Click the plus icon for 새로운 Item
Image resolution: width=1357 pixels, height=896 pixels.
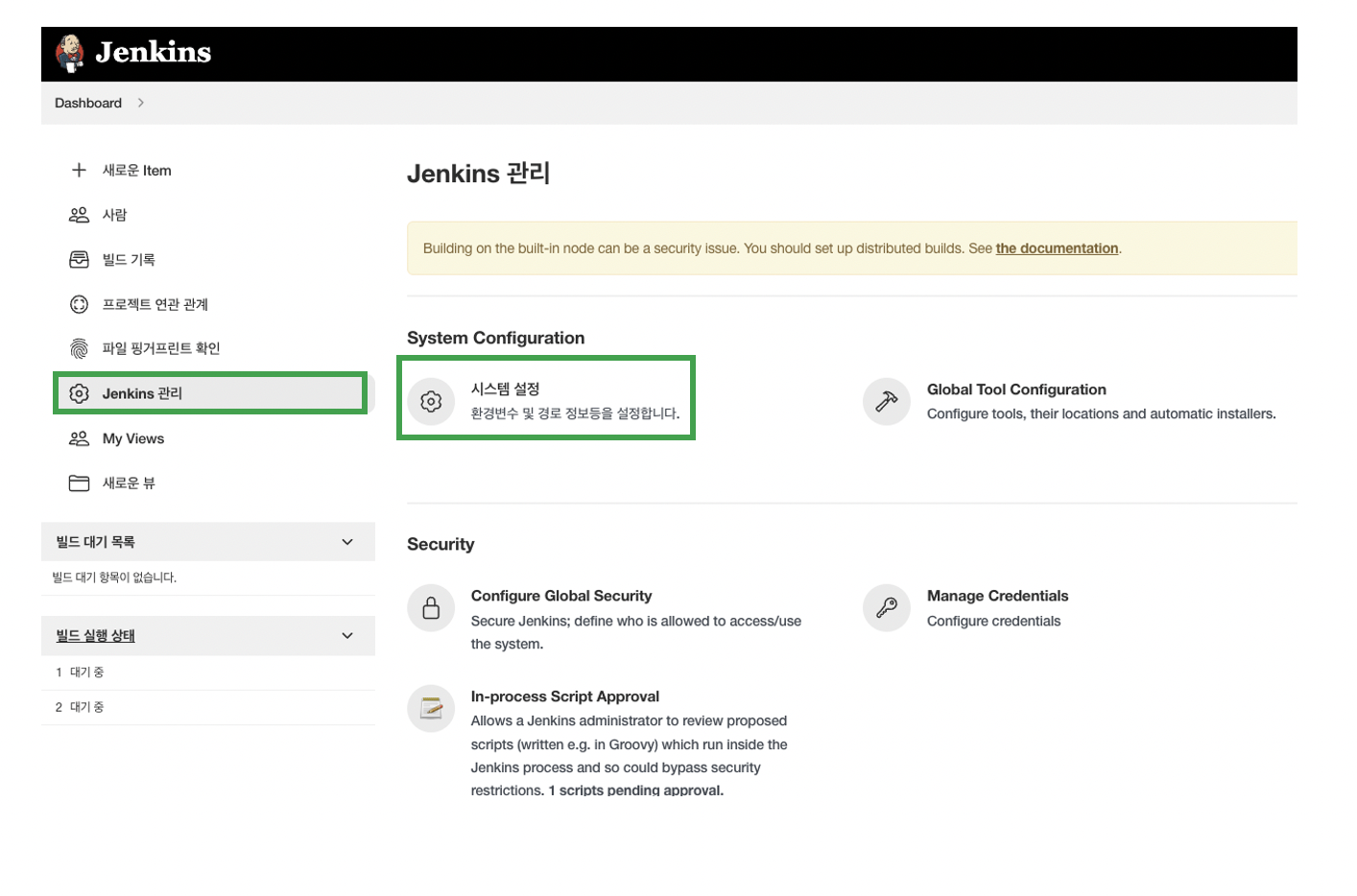[79, 170]
